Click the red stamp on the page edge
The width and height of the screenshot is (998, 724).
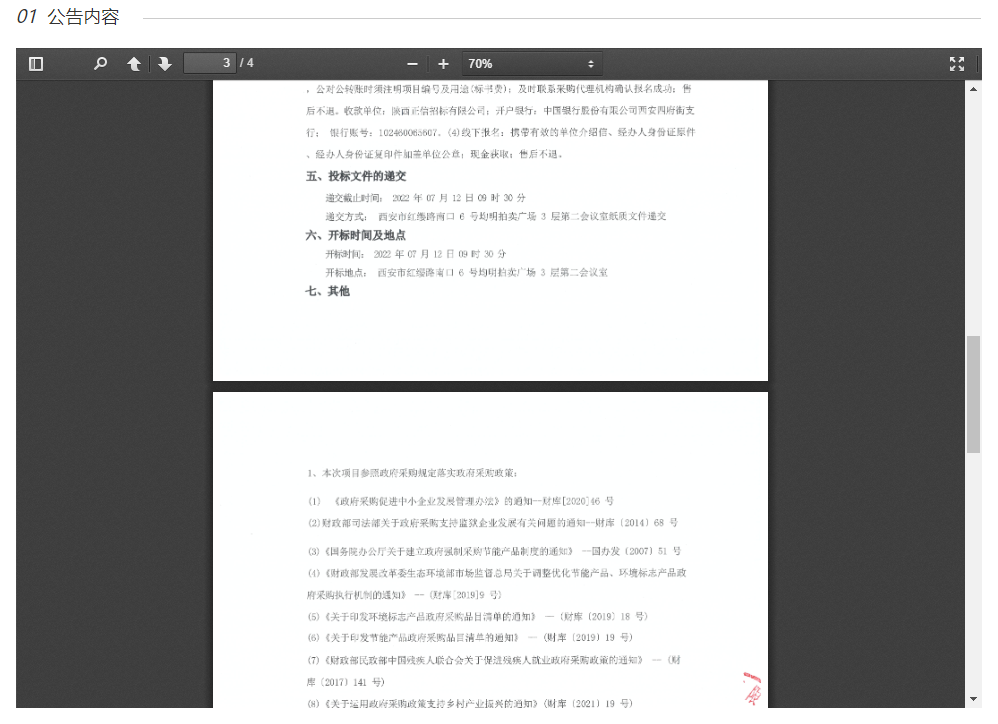(x=750, y=687)
